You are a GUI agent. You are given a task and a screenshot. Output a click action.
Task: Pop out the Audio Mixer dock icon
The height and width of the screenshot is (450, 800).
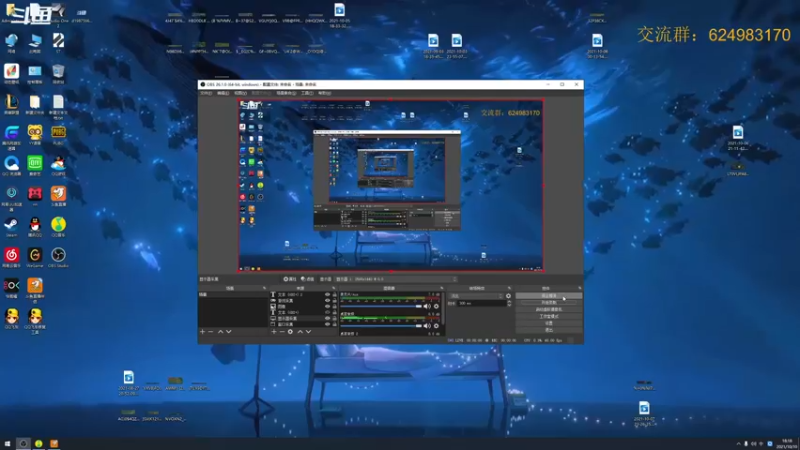tap(442, 288)
